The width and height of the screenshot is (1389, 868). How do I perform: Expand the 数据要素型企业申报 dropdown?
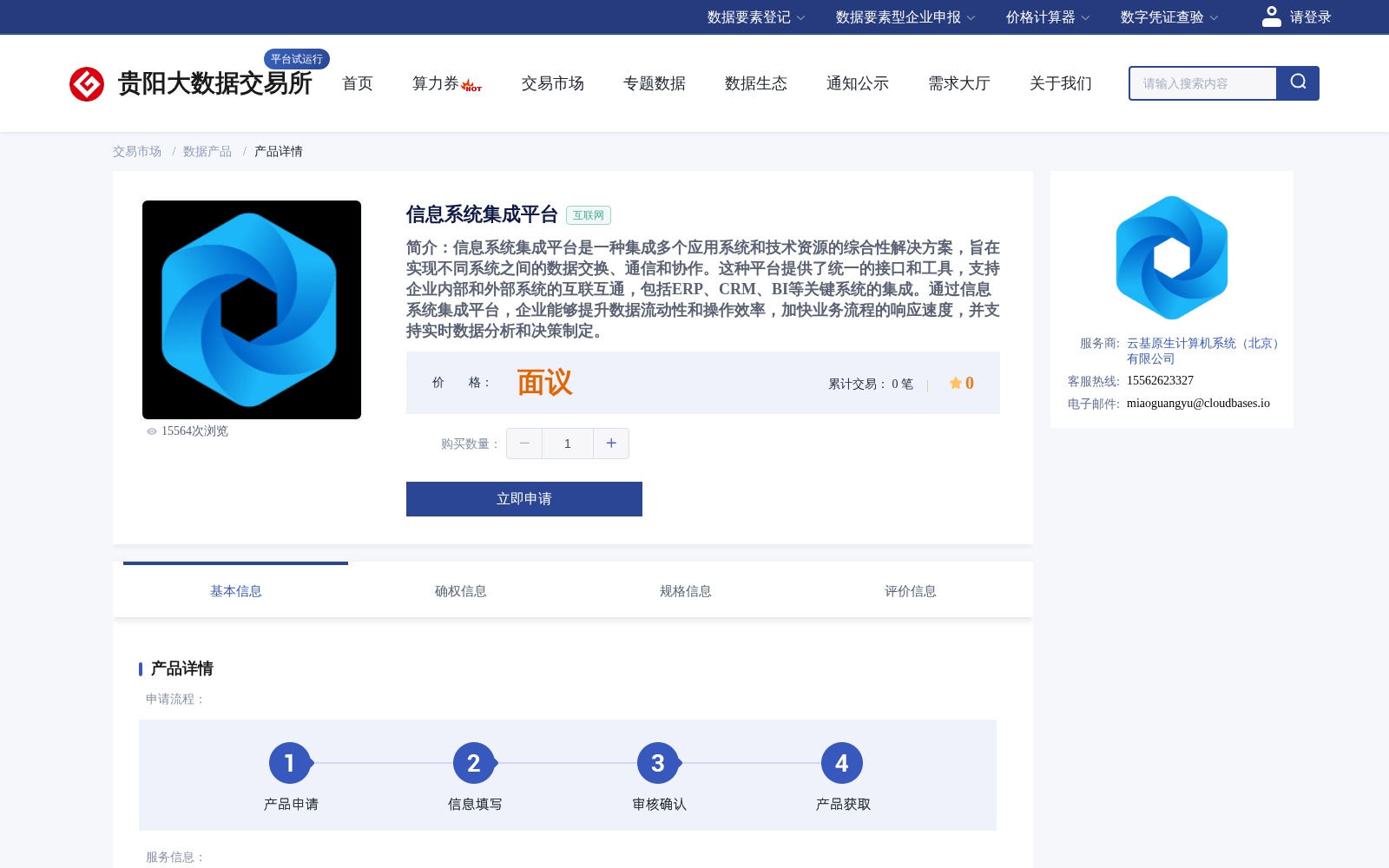(x=905, y=17)
